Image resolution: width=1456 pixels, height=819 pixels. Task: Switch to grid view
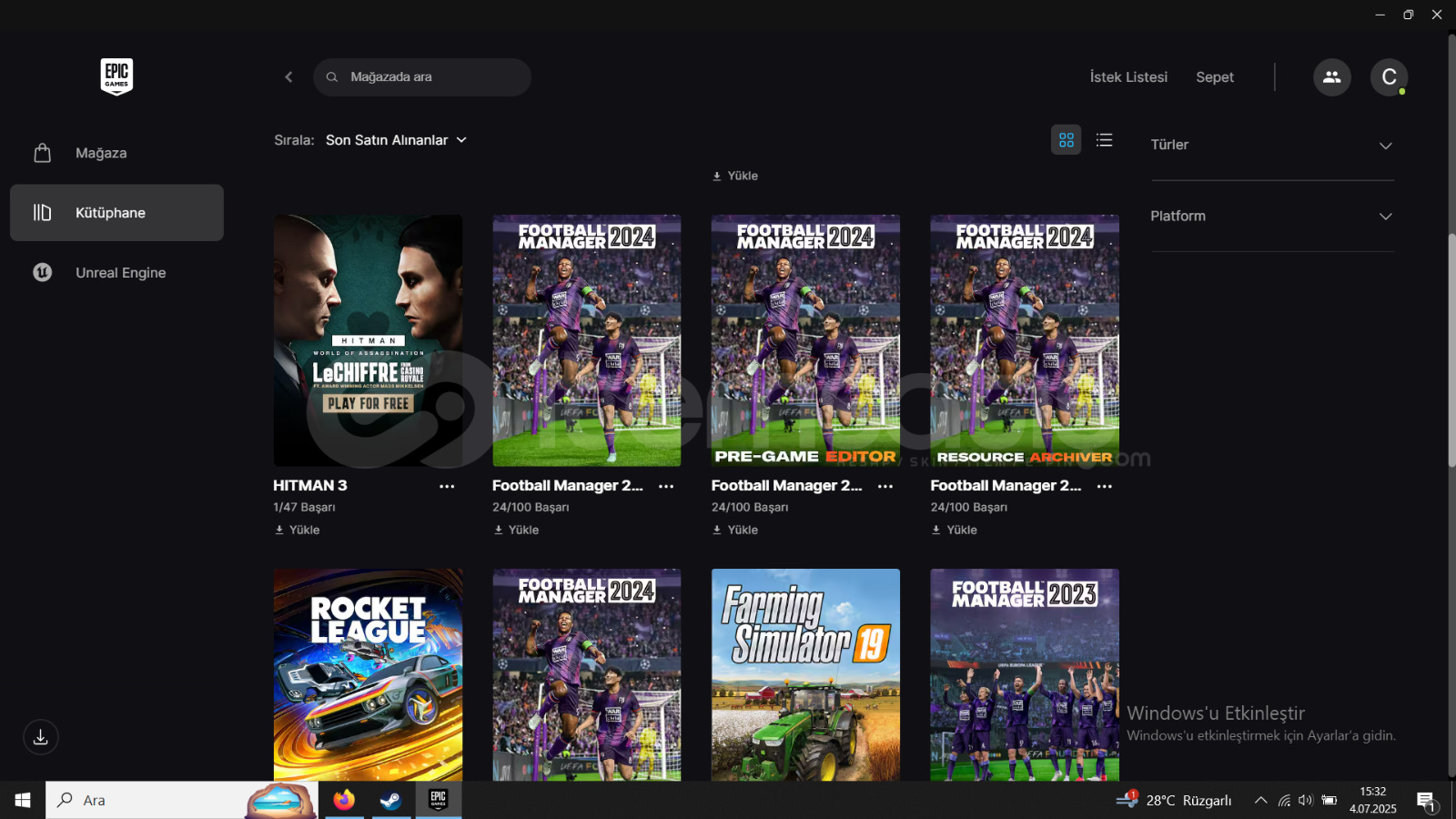(x=1067, y=140)
